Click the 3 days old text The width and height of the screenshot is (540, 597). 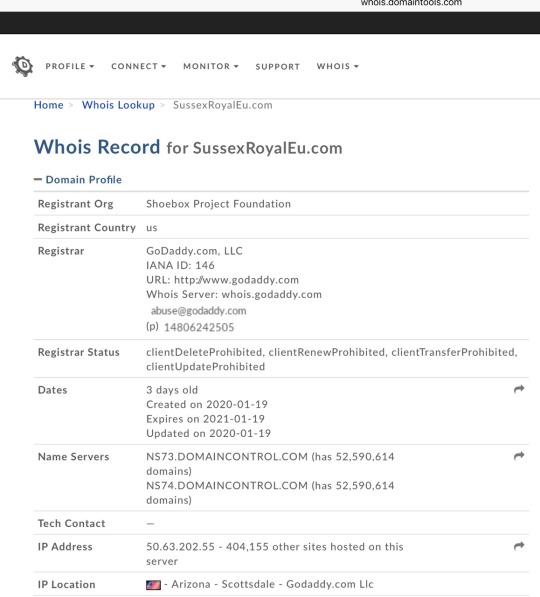(172, 390)
